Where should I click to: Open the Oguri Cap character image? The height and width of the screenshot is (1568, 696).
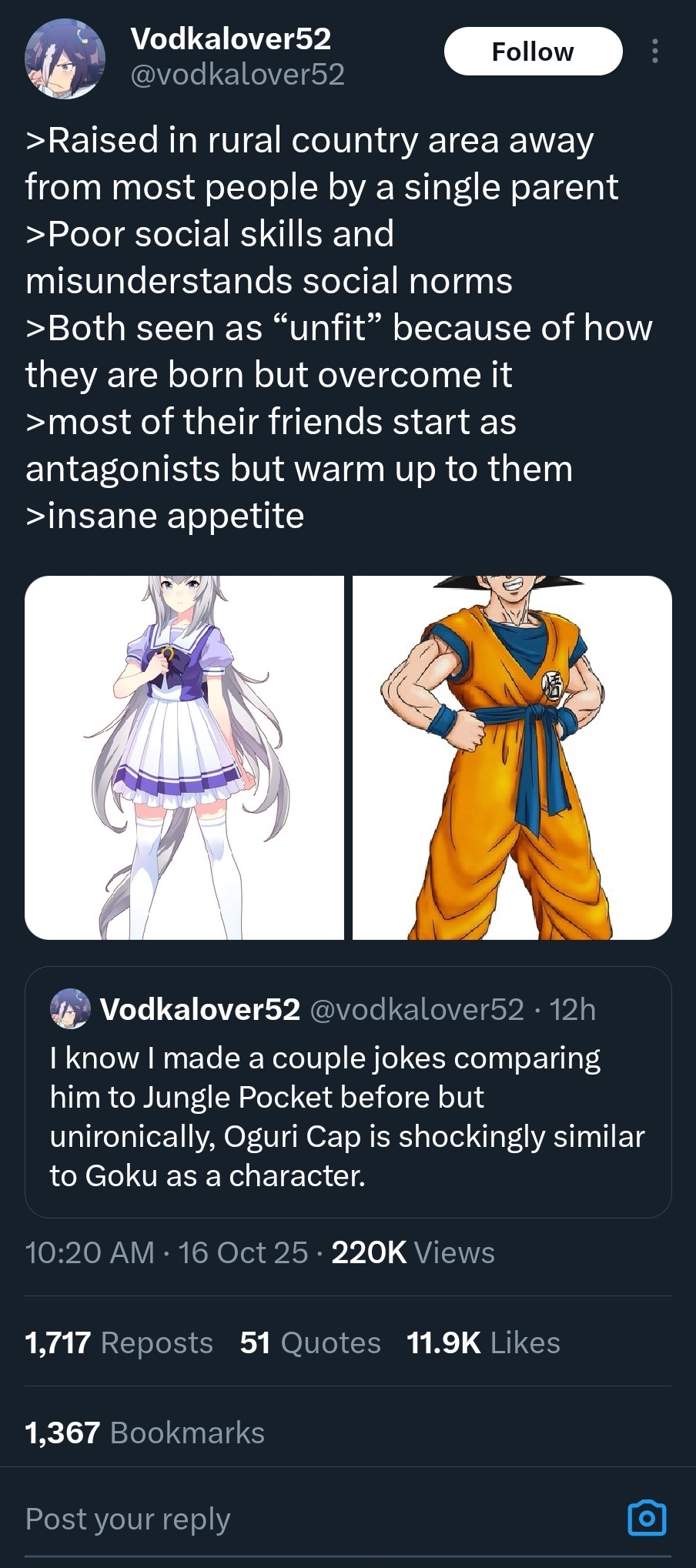(x=184, y=757)
